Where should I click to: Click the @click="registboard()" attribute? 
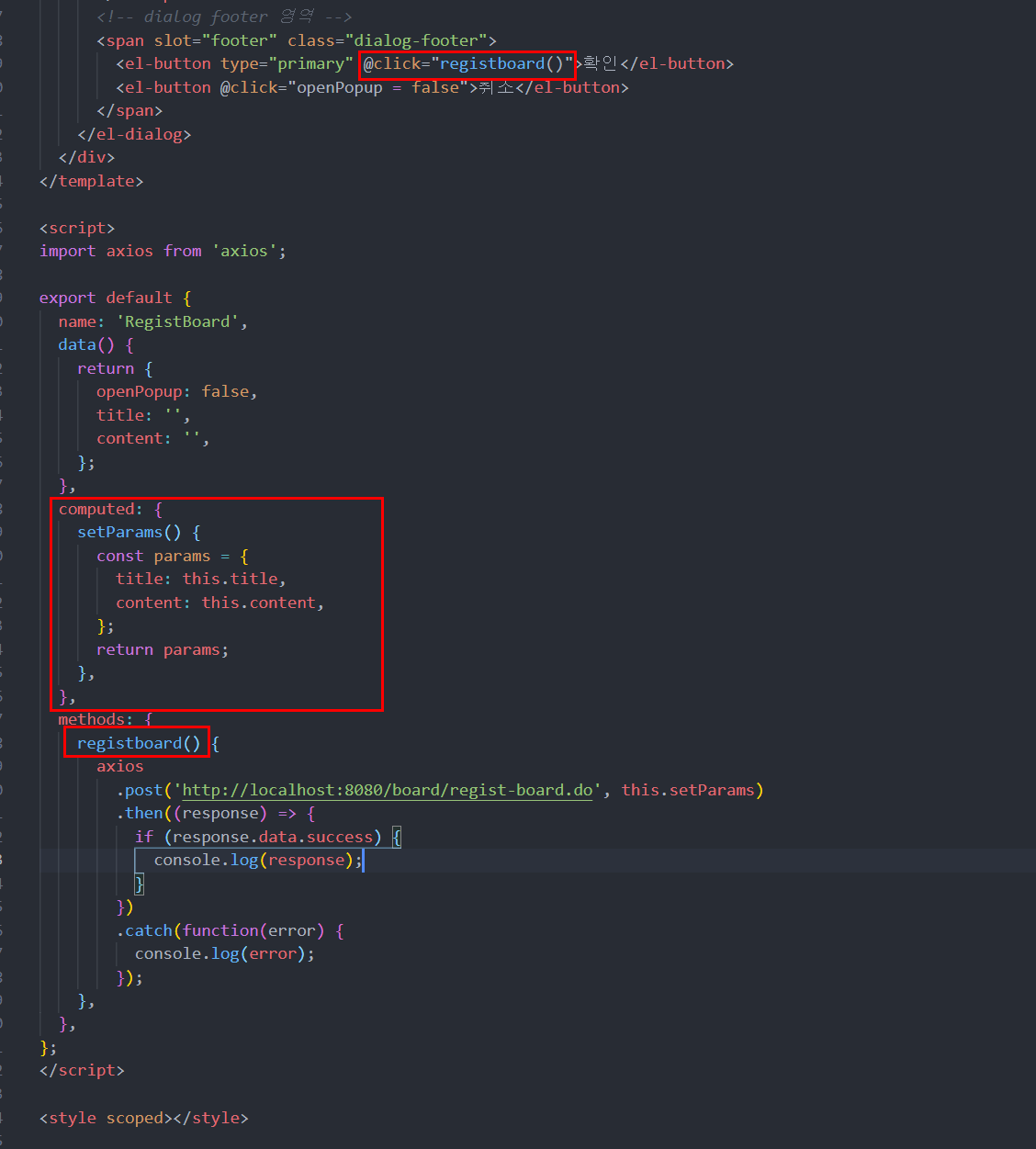(x=467, y=63)
